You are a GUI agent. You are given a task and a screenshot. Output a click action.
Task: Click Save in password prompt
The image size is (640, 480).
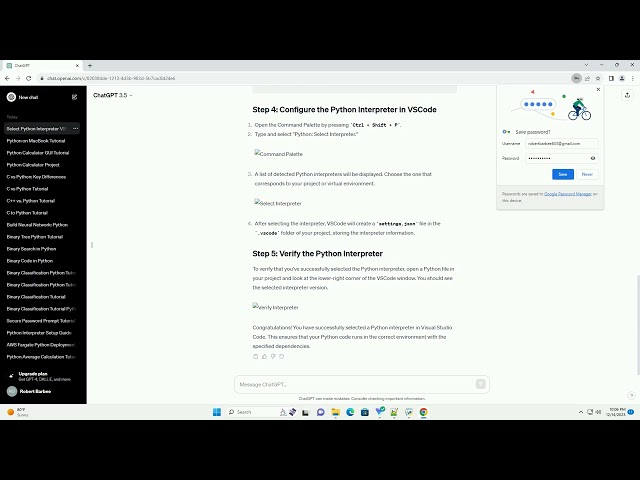pos(563,174)
